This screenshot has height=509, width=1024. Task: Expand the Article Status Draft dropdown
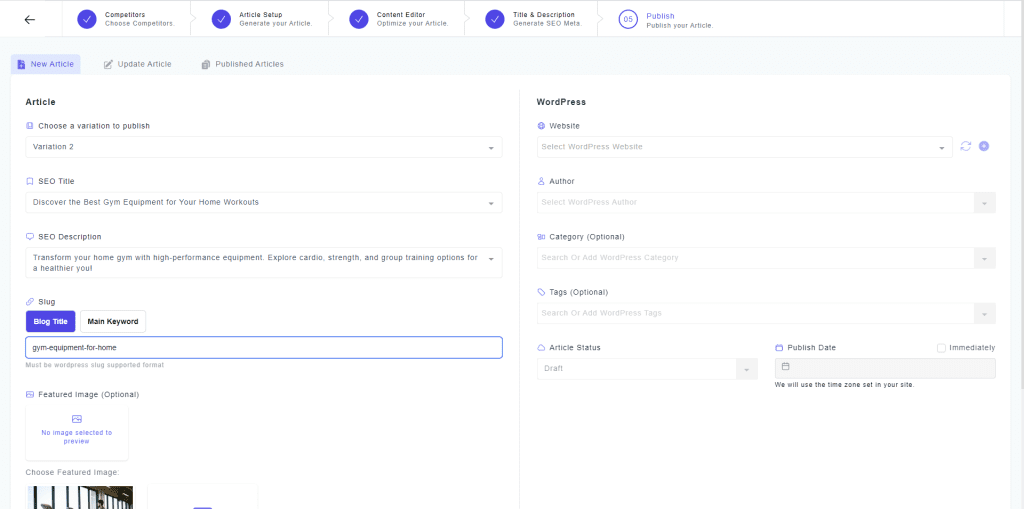click(647, 369)
